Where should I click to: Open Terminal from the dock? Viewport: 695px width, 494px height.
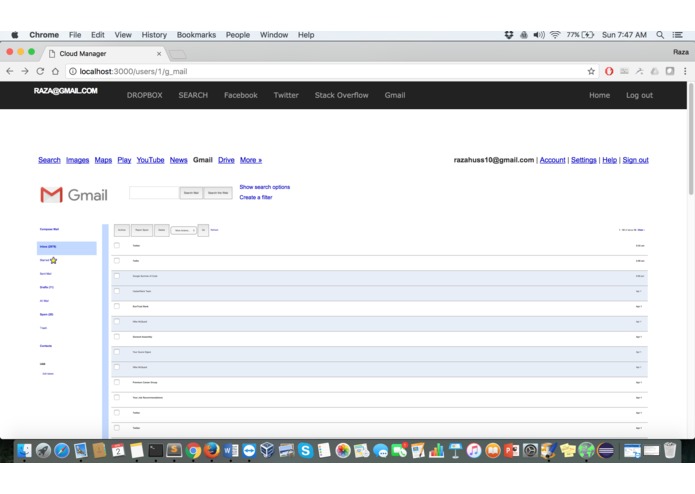[x=156, y=451]
